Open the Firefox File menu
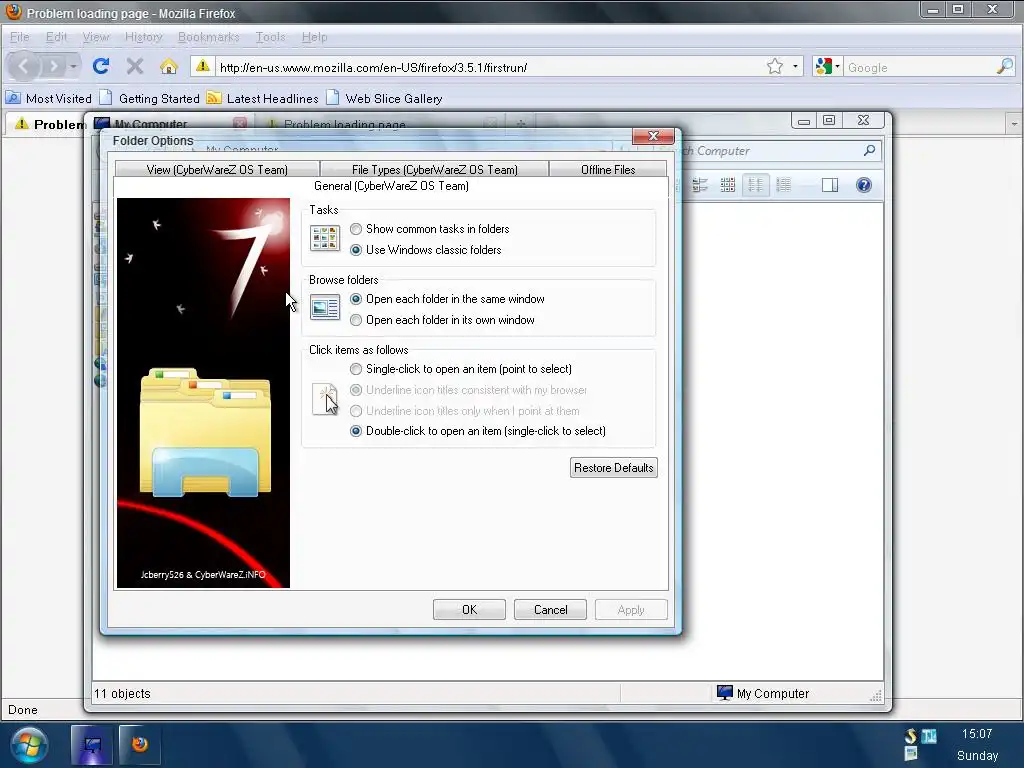1024x768 pixels. pos(20,37)
